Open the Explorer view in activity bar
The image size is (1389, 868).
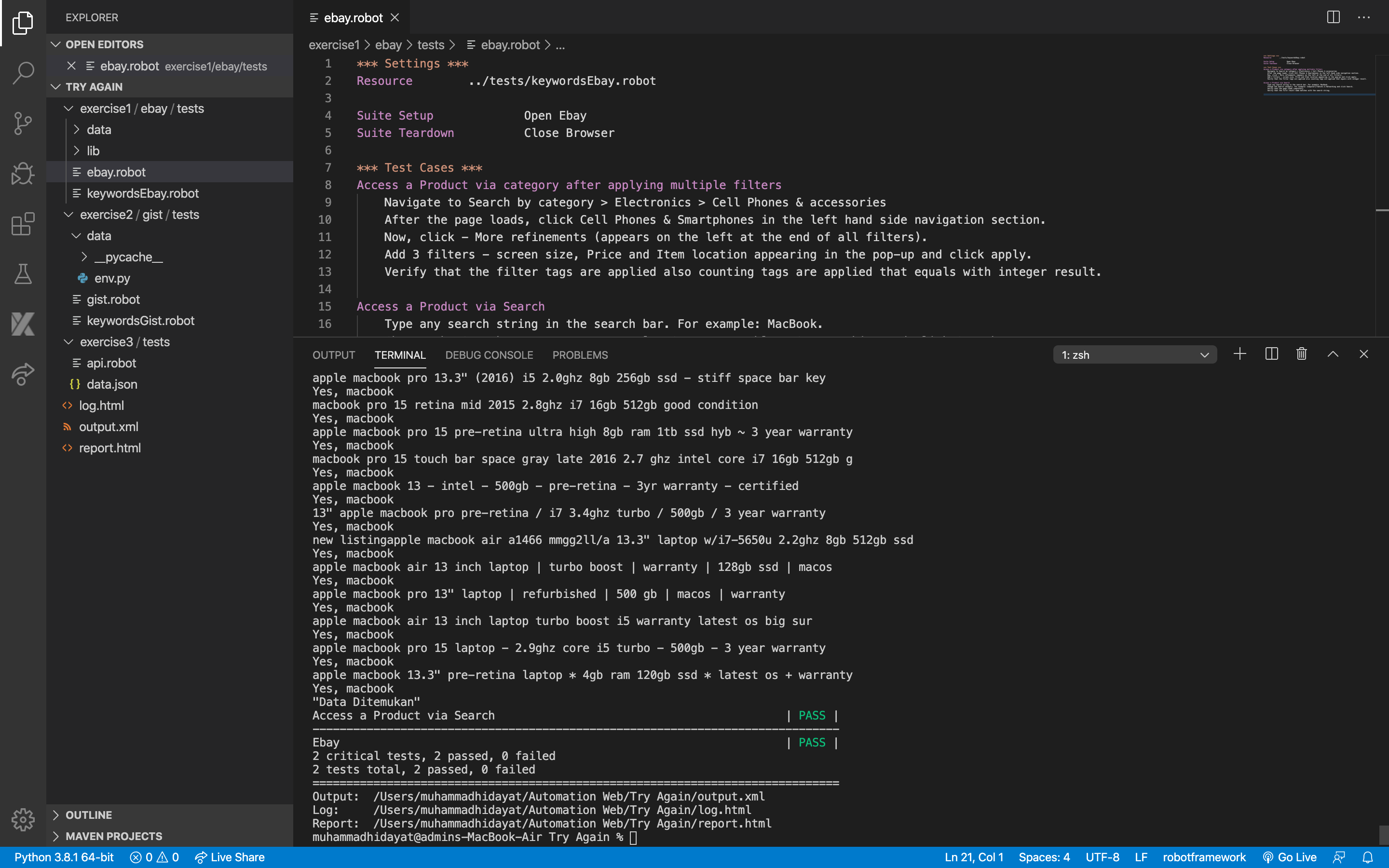[x=23, y=23]
